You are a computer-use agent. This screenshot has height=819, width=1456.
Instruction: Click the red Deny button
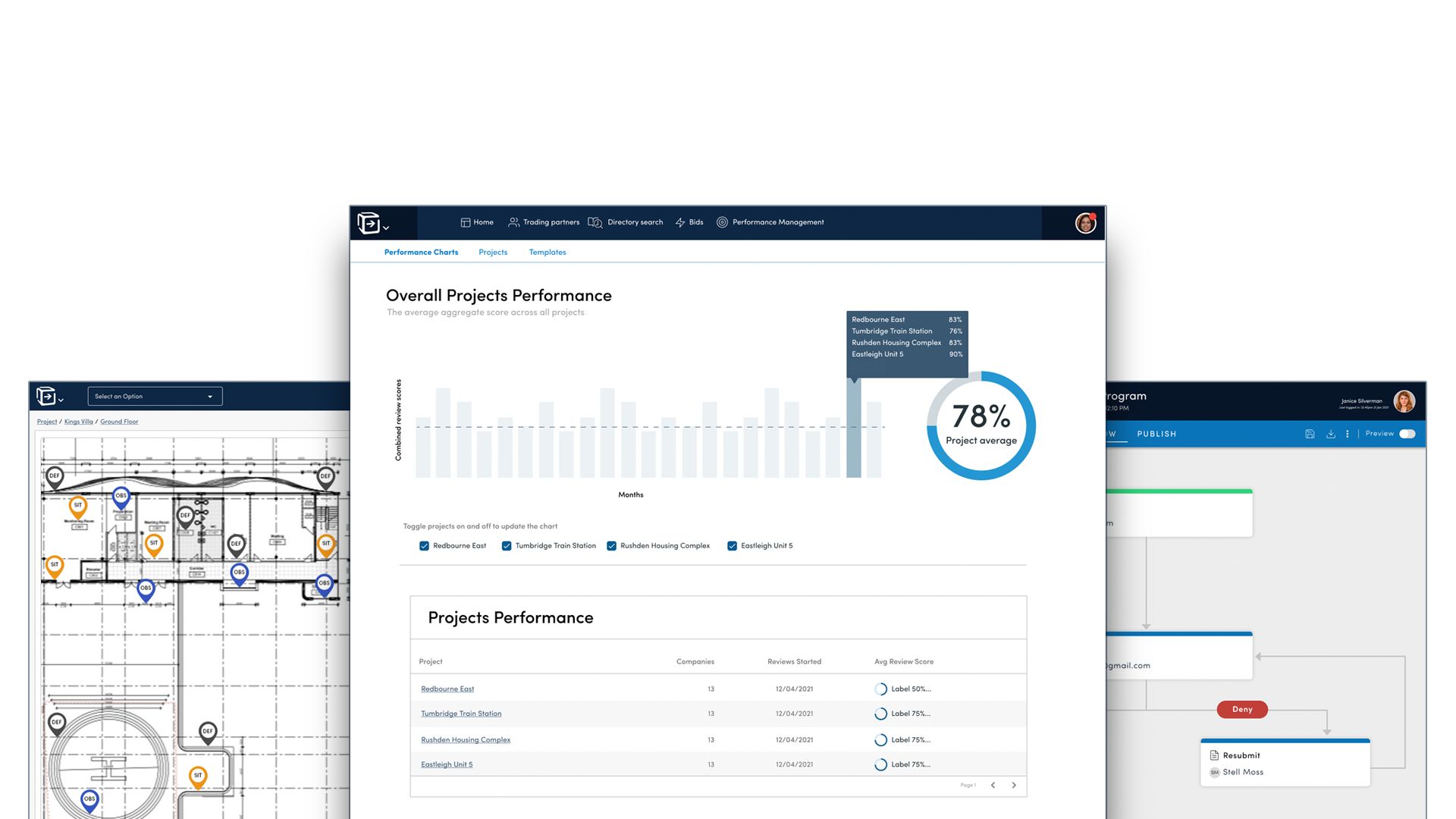click(1242, 710)
